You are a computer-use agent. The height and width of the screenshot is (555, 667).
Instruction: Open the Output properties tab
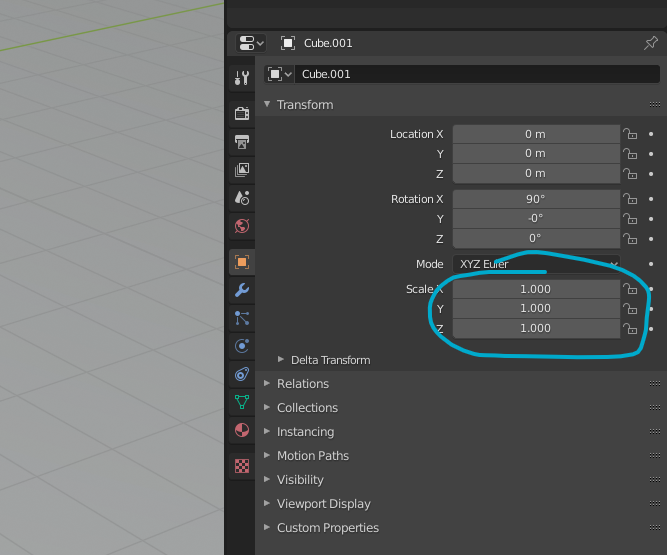coord(241,142)
